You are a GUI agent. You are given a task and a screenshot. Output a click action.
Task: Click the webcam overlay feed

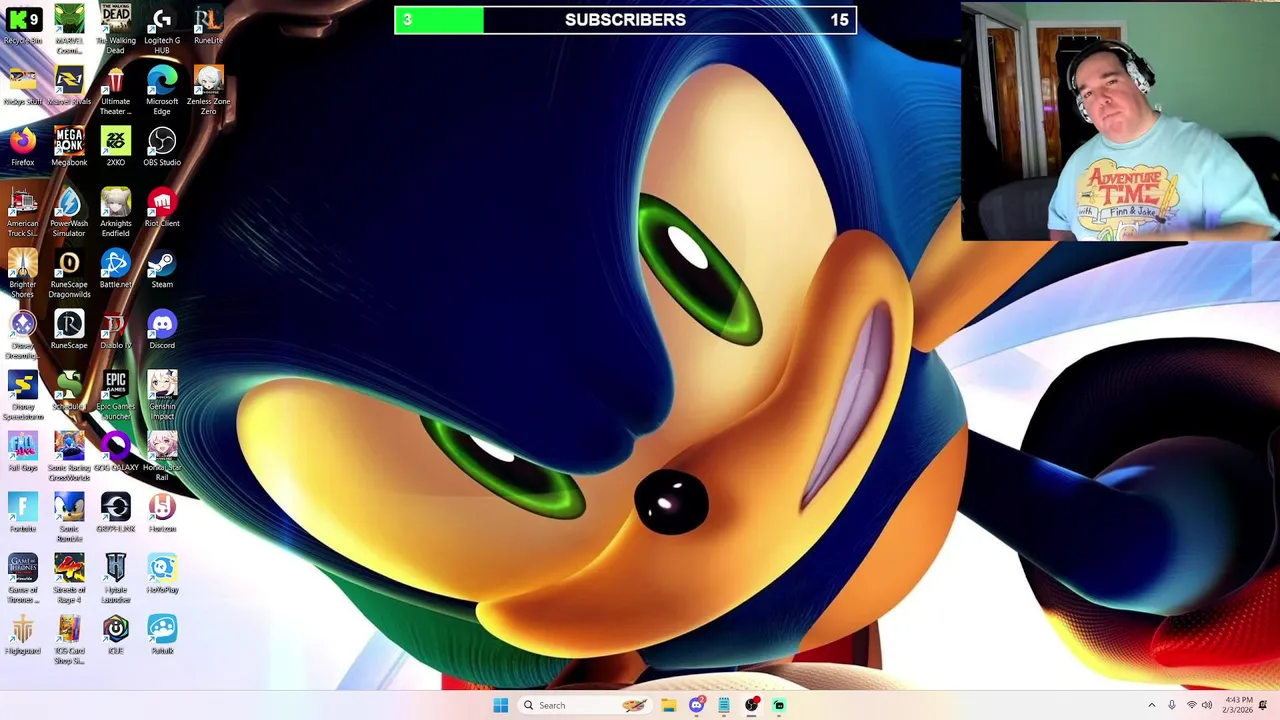(x=1120, y=121)
